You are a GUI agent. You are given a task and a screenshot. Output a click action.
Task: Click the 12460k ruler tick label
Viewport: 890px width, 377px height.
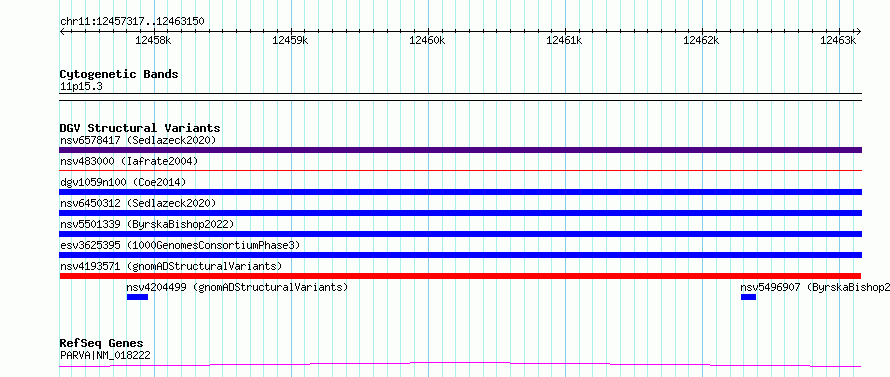tap(427, 40)
